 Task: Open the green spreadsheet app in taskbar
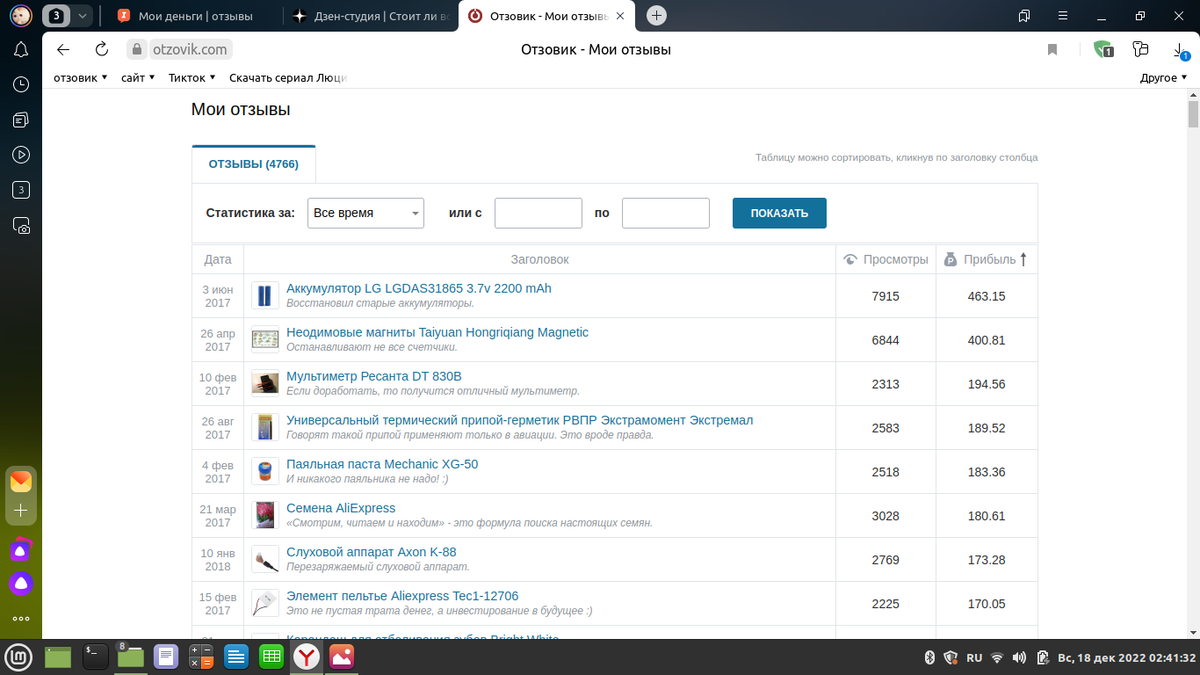269,657
